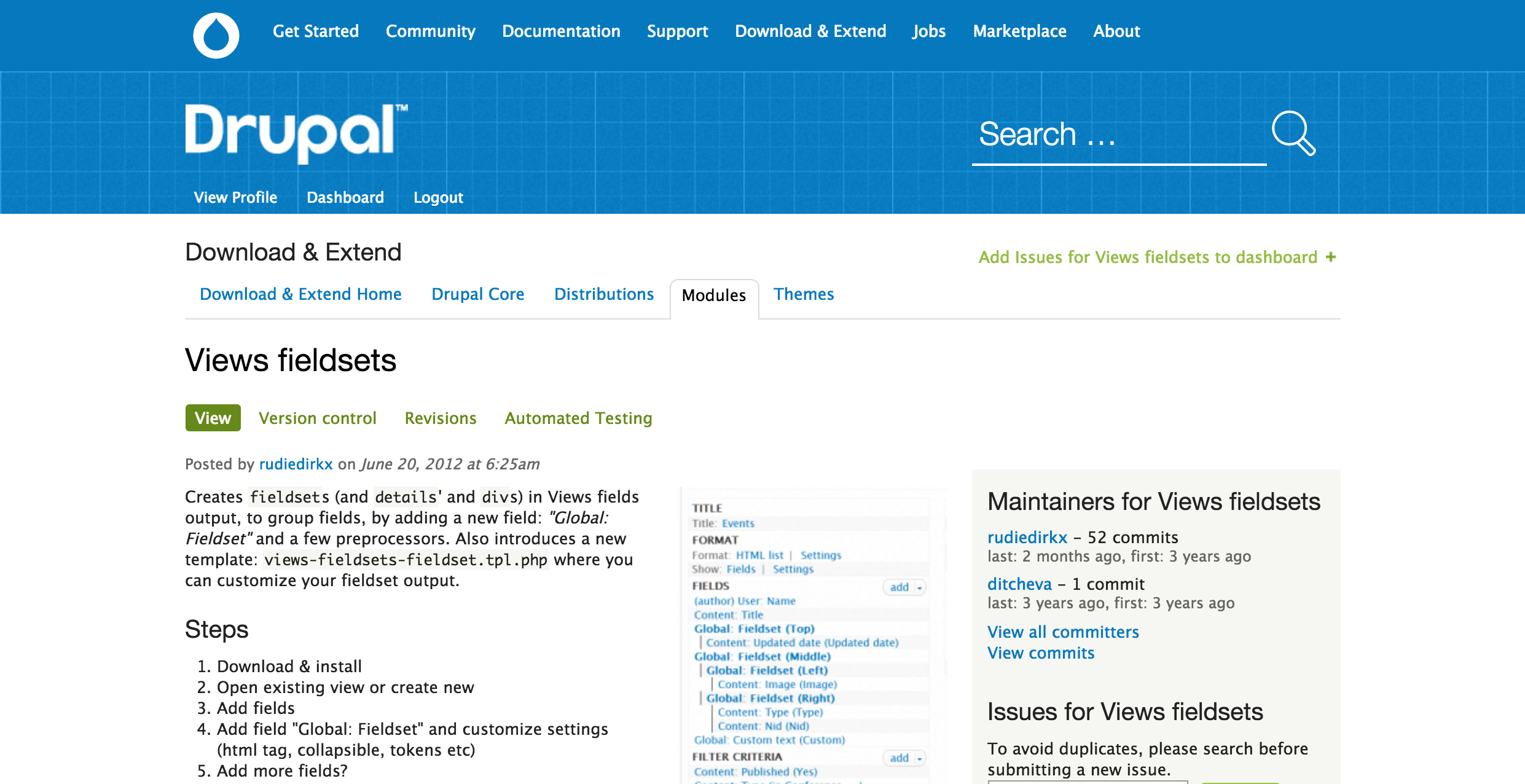Viewport: 1525px width, 784px height.
Task: Click the Drupal drop logo icon
Action: [216, 35]
